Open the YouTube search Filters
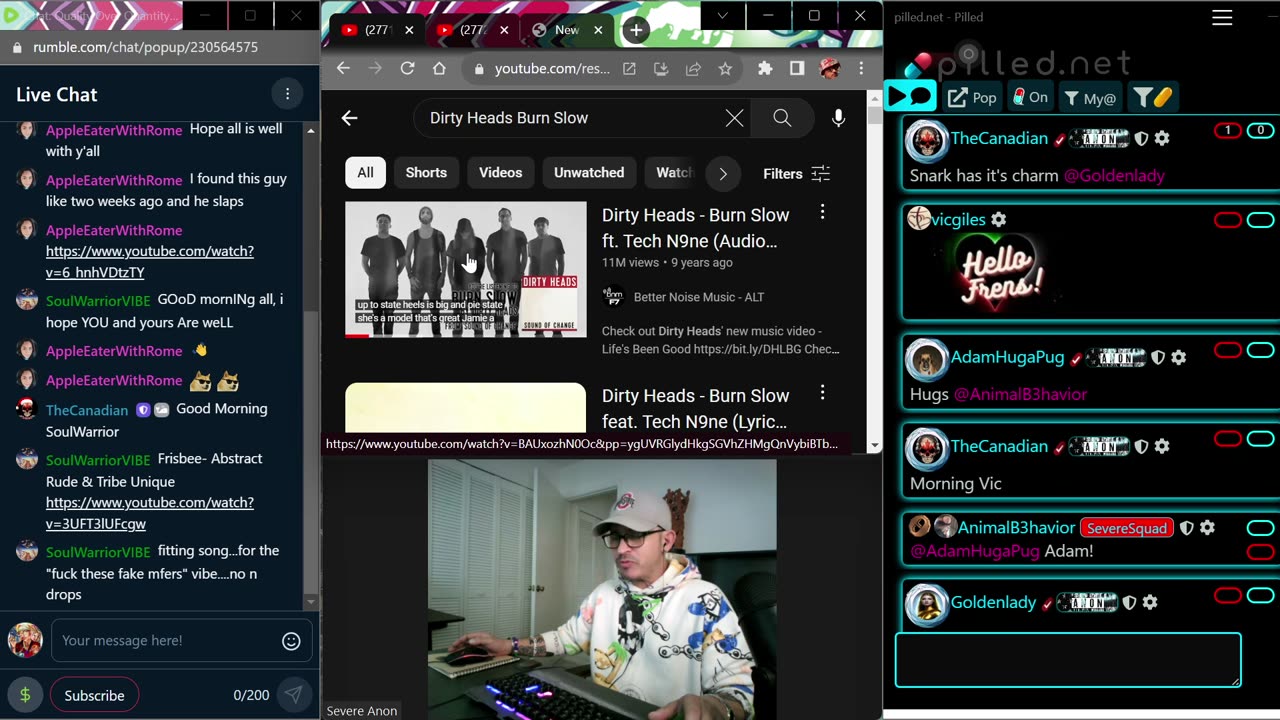 [x=797, y=174]
